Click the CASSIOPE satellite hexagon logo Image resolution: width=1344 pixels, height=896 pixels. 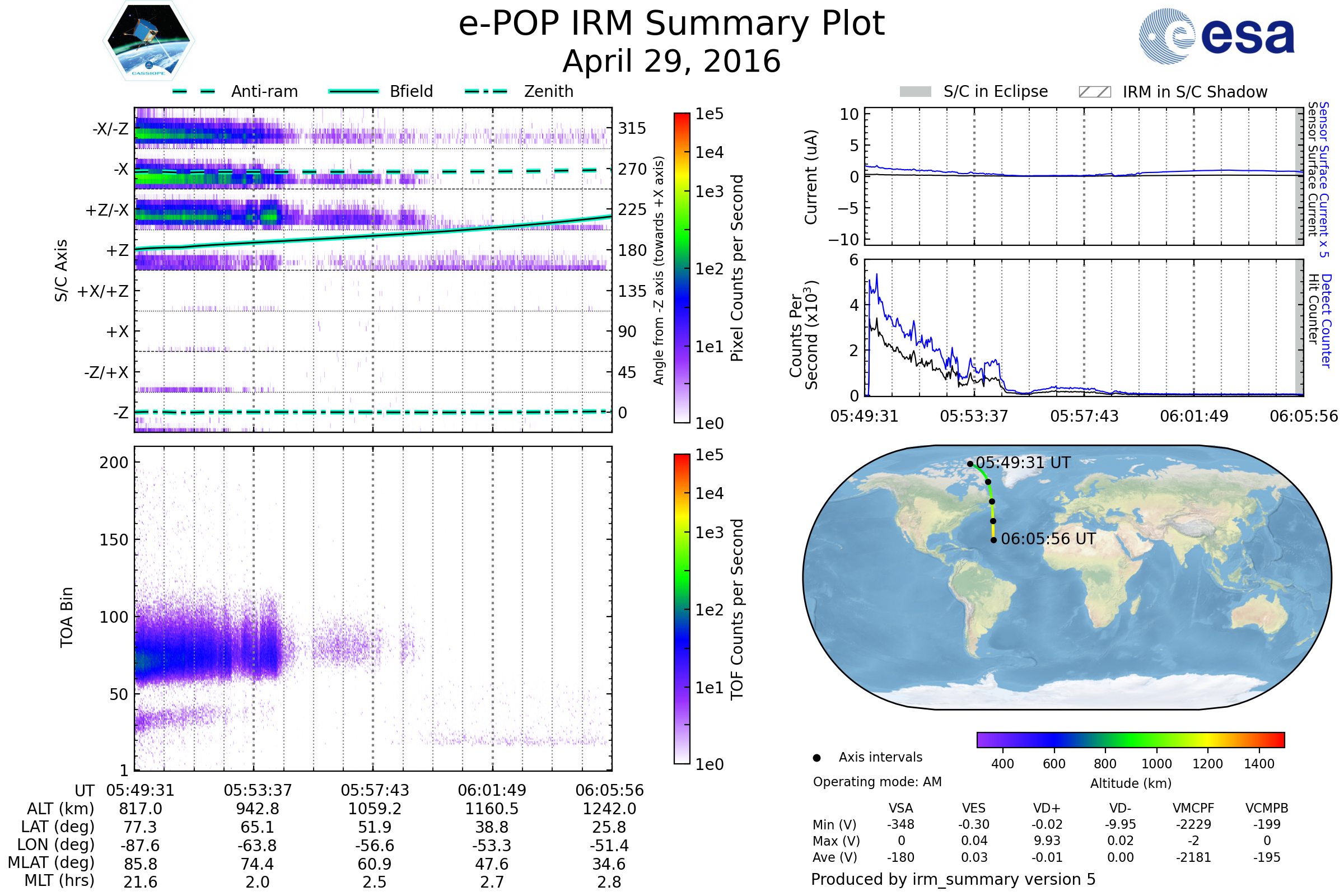(148, 41)
